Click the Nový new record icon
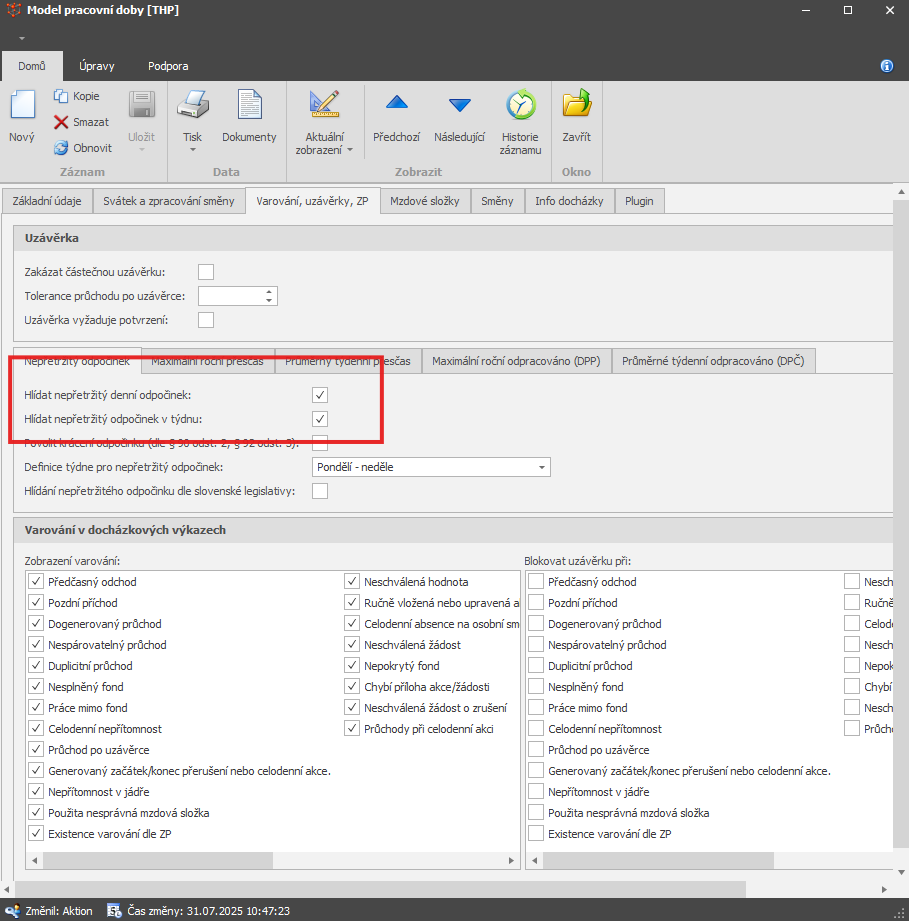This screenshot has width=909, height=921. [x=22, y=105]
